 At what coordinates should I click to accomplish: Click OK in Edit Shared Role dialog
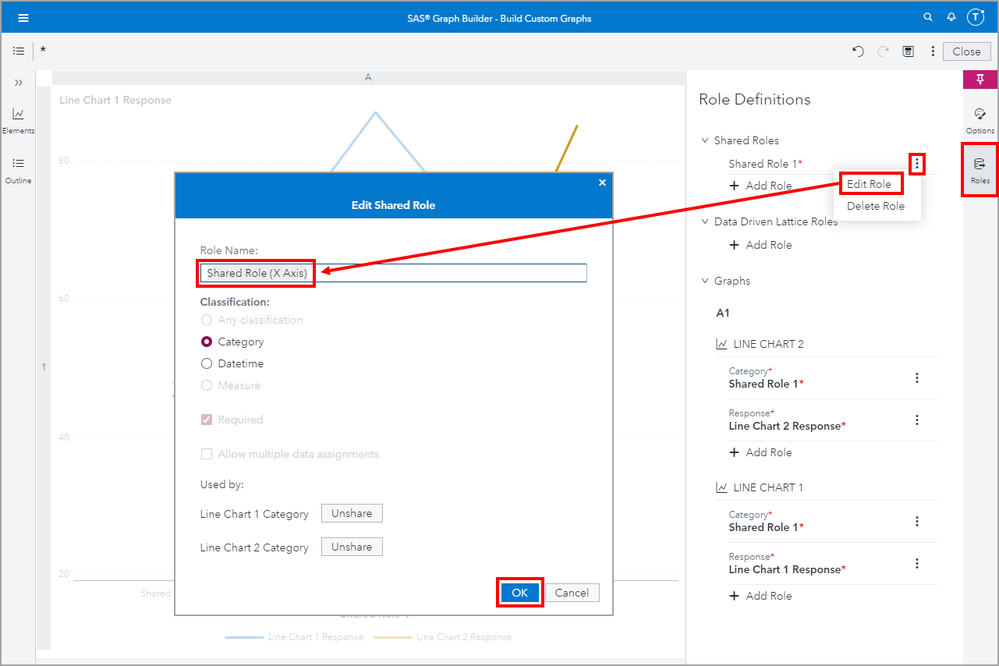tap(520, 593)
